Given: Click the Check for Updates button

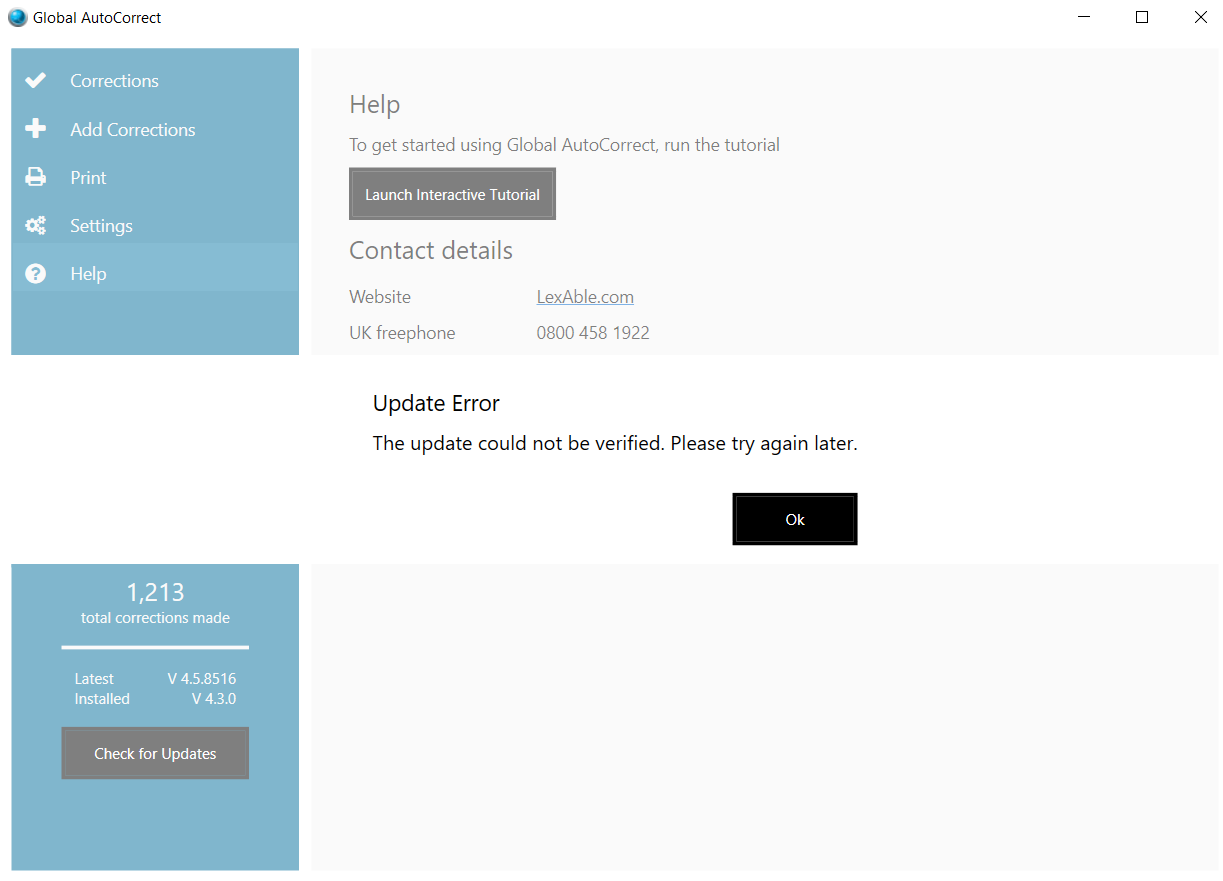Looking at the screenshot, I should click(x=155, y=753).
